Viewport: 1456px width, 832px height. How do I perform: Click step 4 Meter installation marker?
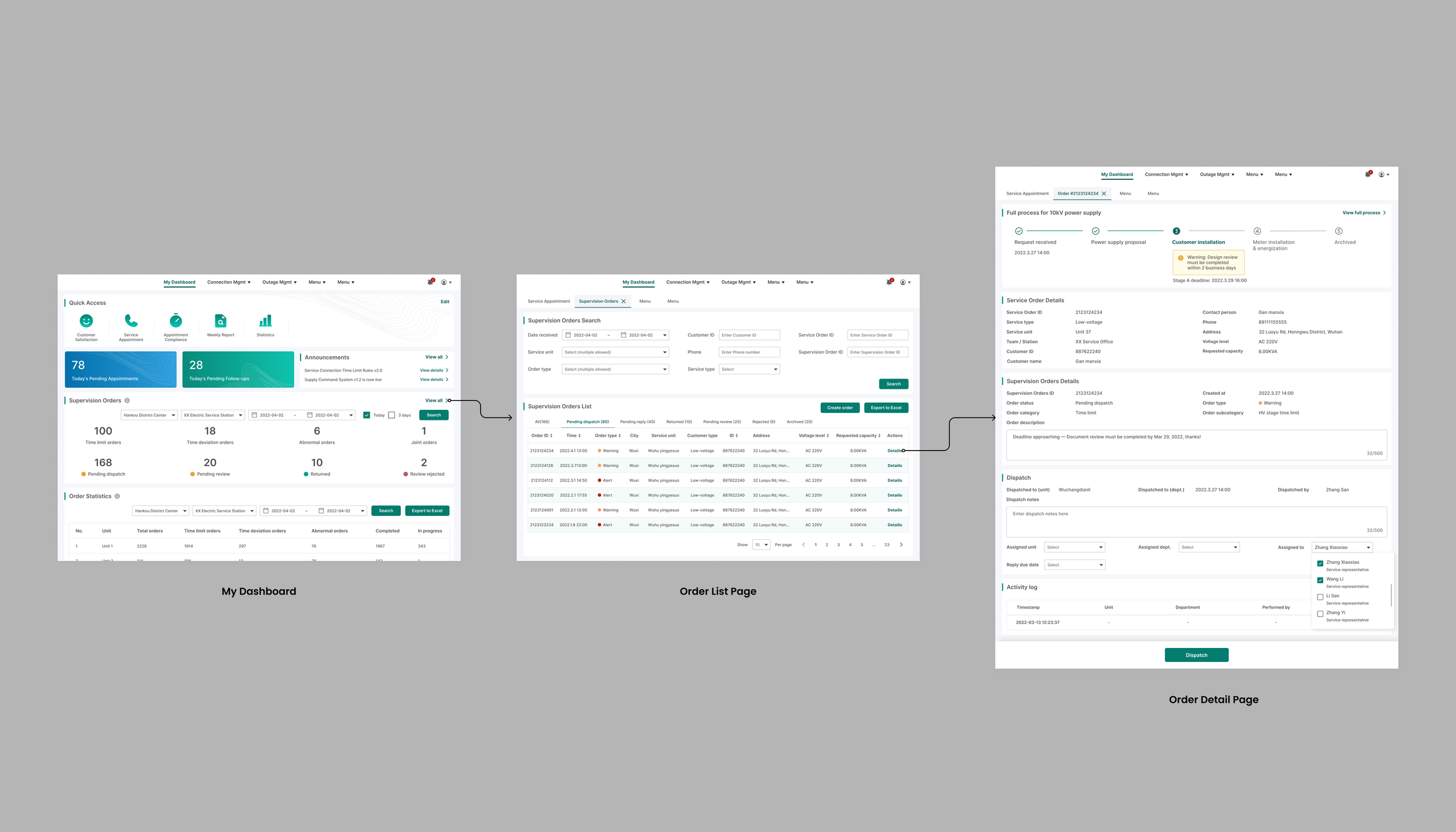tap(1257, 231)
